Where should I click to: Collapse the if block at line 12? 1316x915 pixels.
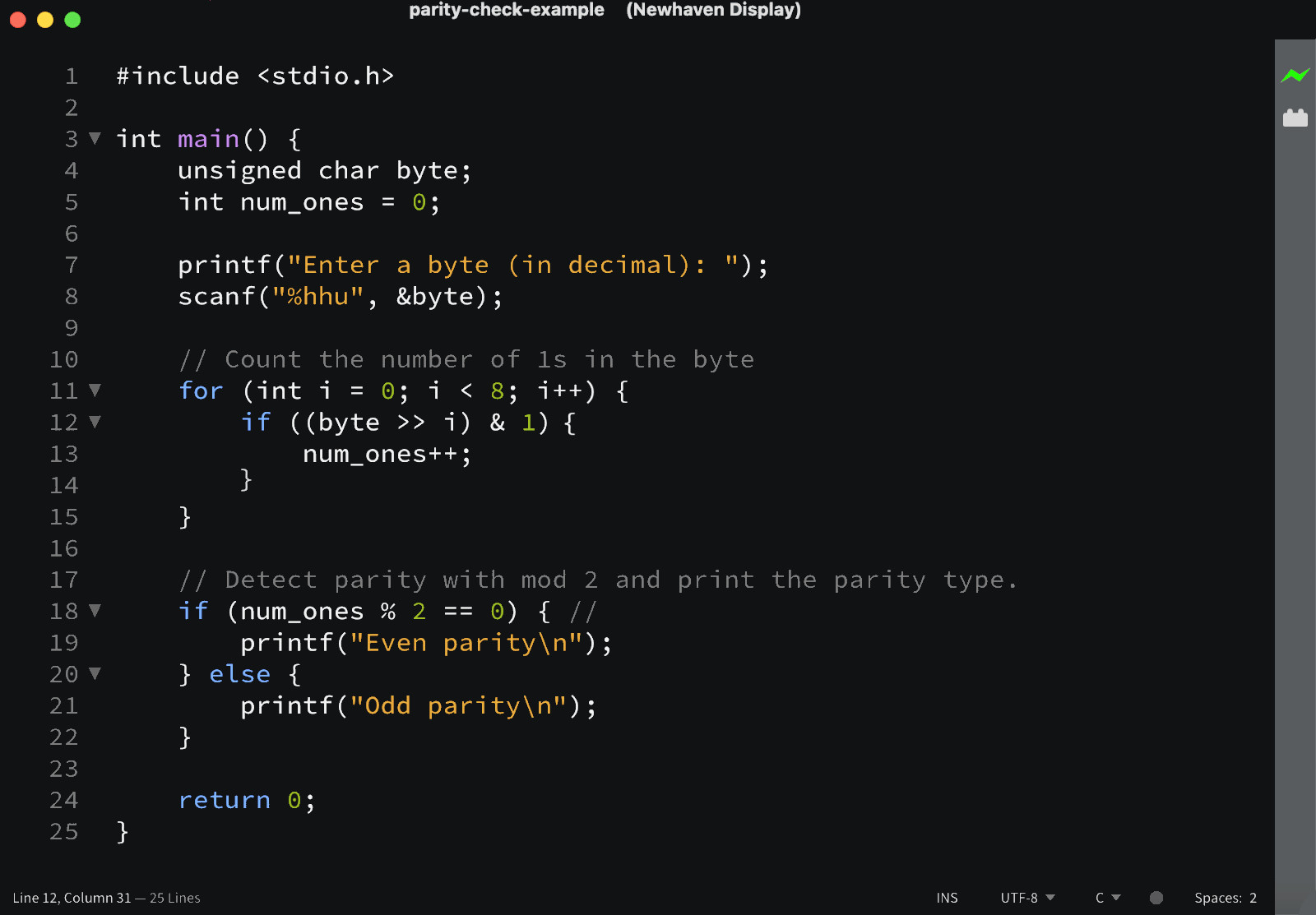[95, 422]
